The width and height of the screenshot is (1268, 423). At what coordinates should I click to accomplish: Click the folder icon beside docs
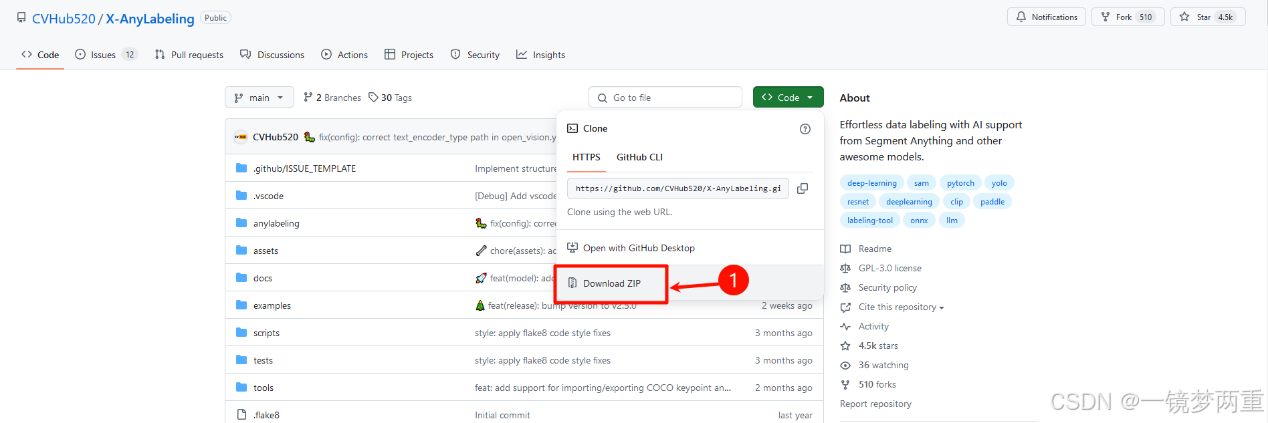241,278
